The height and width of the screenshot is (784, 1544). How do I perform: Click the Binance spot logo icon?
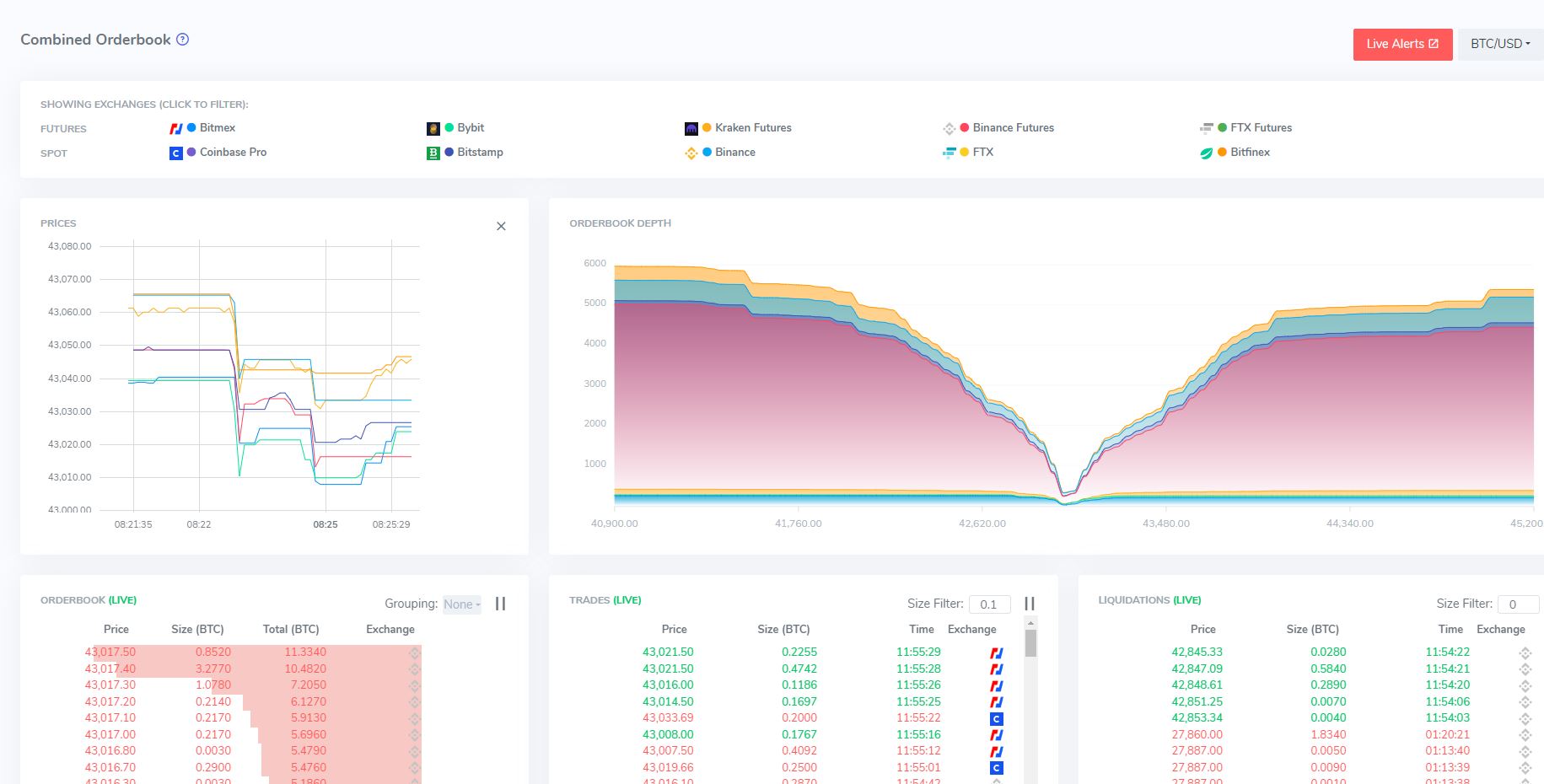pos(691,153)
